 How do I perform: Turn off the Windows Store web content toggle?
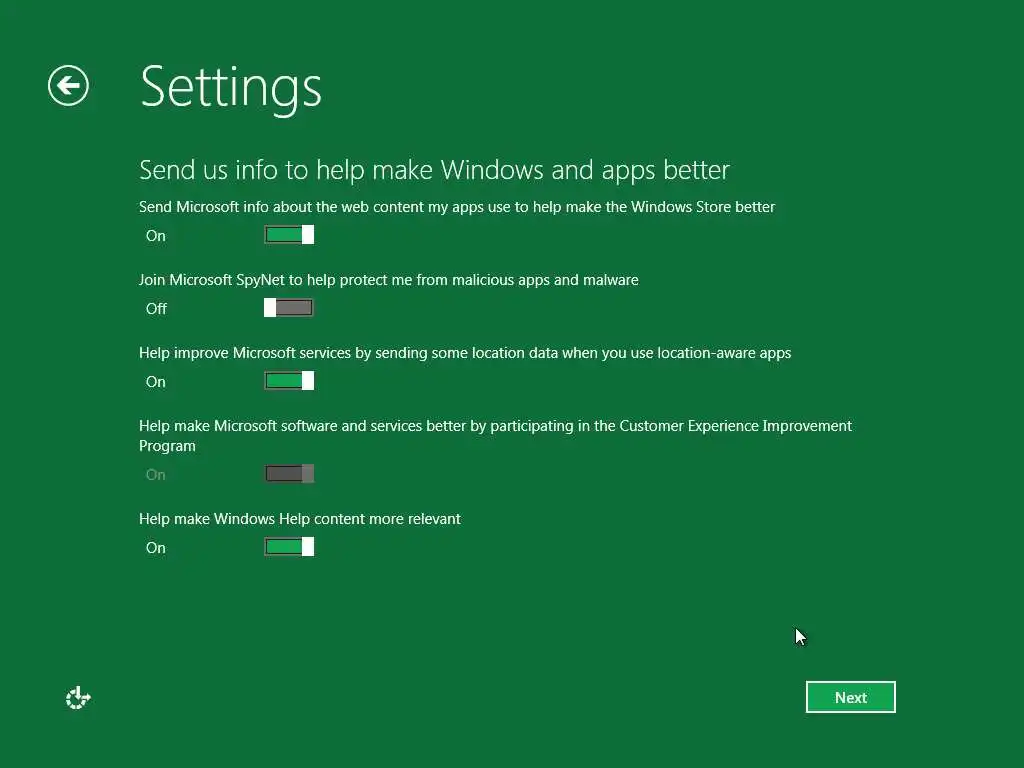(x=289, y=234)
